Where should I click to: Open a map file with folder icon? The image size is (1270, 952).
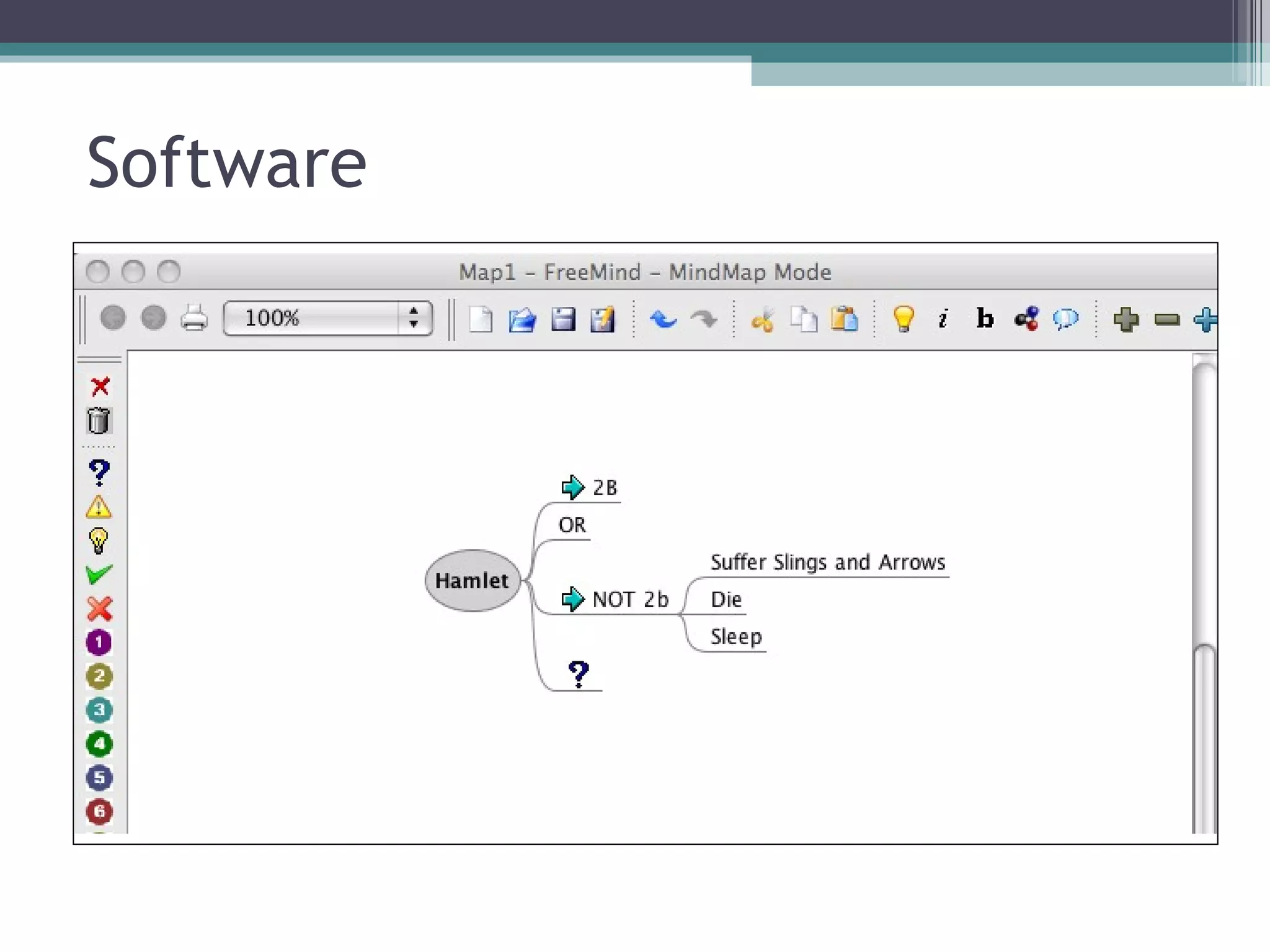[x=522, y=320]
